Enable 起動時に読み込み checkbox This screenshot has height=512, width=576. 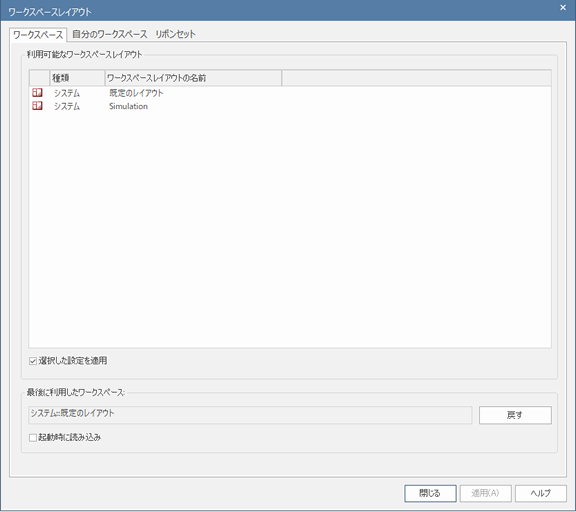(33, 437)
